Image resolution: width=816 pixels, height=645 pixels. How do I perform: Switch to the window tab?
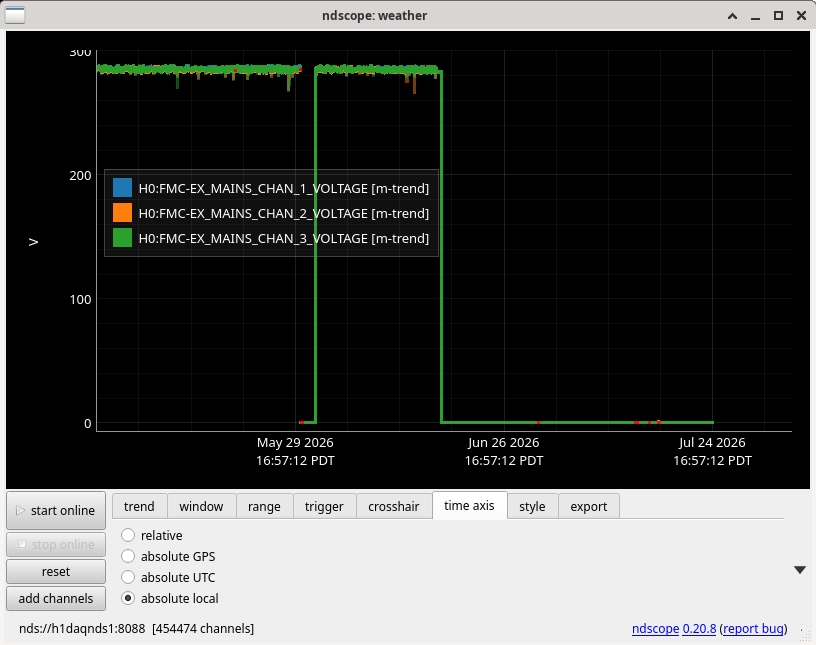click(201, 507)
